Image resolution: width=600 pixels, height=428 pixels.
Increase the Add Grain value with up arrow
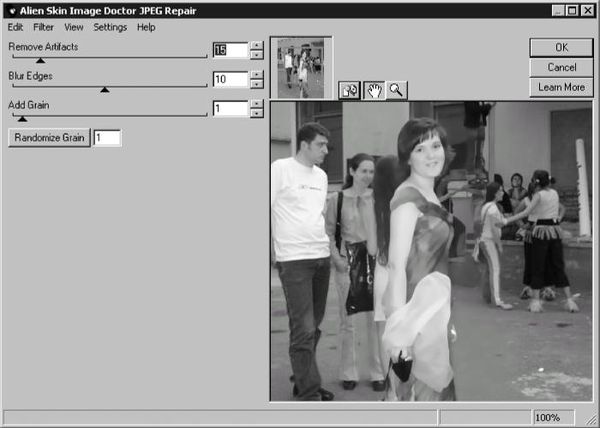point(257,103)
